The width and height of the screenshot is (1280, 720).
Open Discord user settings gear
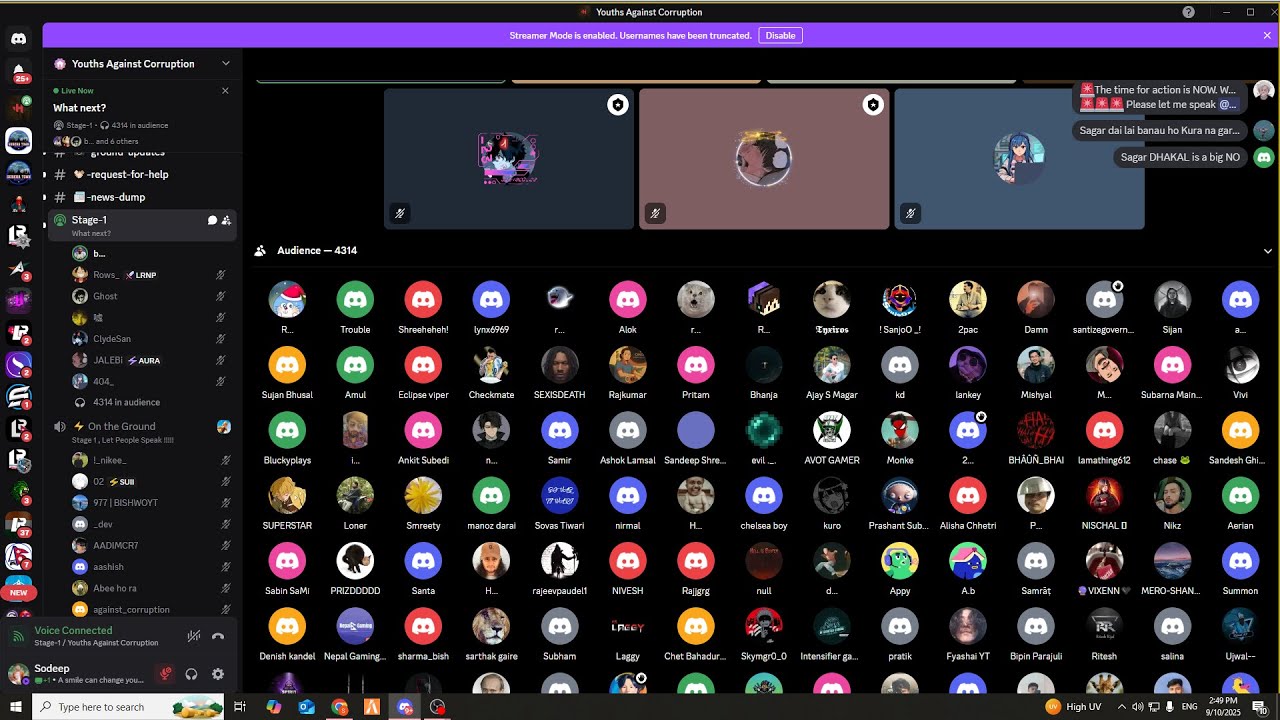point(218,674)
